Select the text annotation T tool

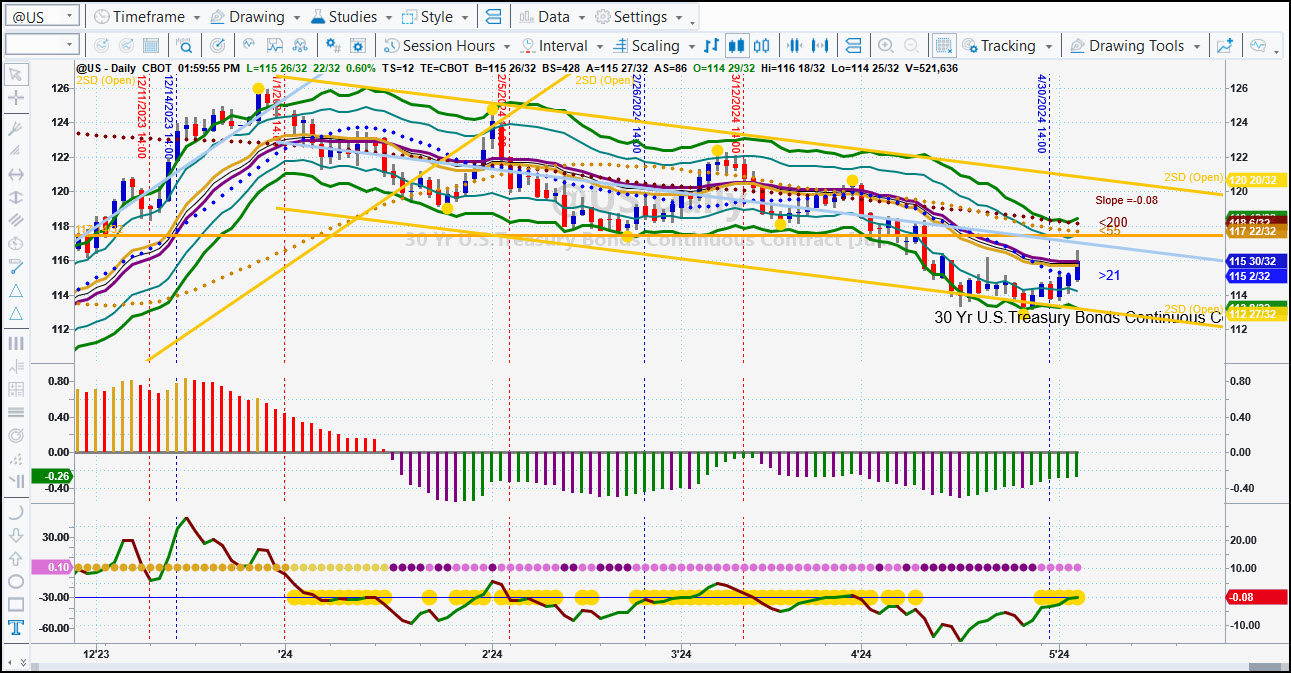(x=16, y=628)
